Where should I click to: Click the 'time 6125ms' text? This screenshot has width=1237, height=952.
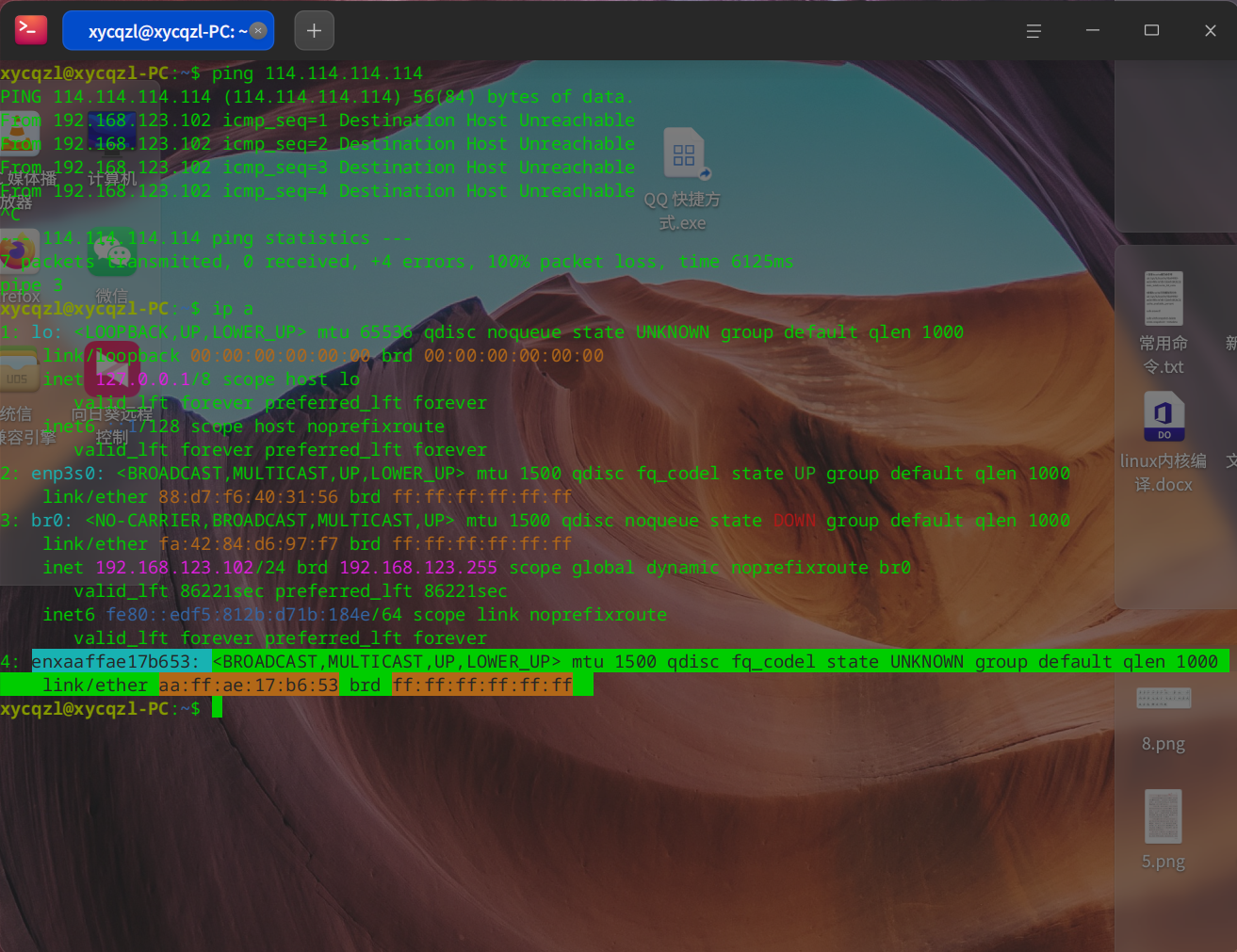coord(736,262)
